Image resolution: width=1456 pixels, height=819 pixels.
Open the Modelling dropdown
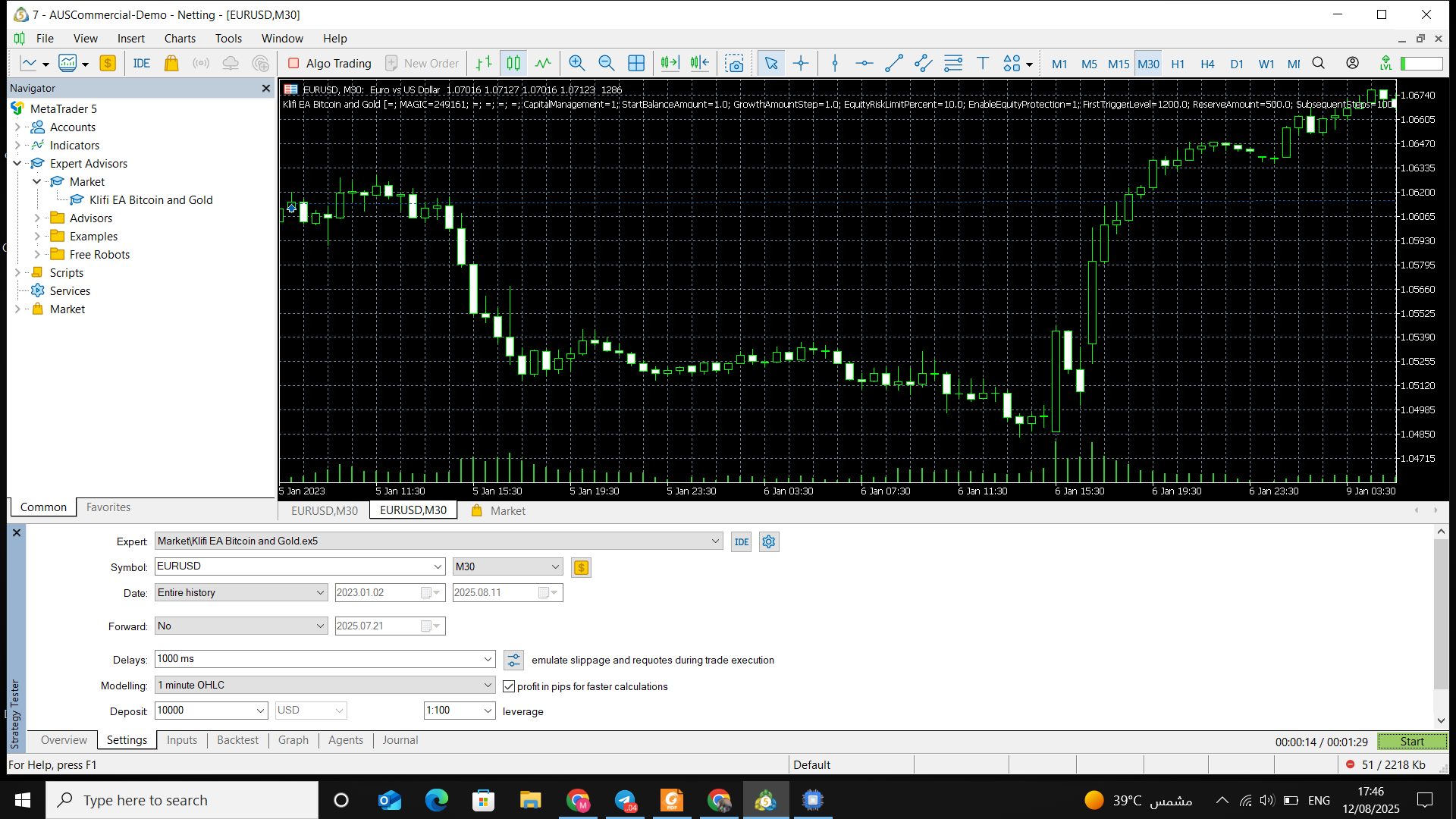coord(488,685)
